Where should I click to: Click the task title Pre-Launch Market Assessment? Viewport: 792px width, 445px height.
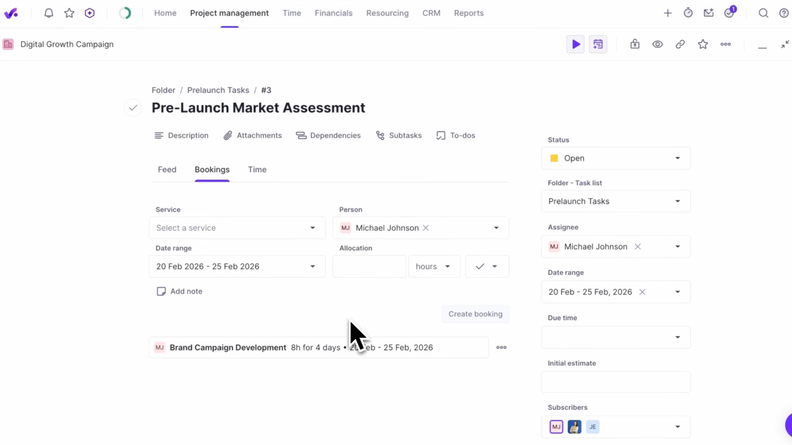[258, 108]
